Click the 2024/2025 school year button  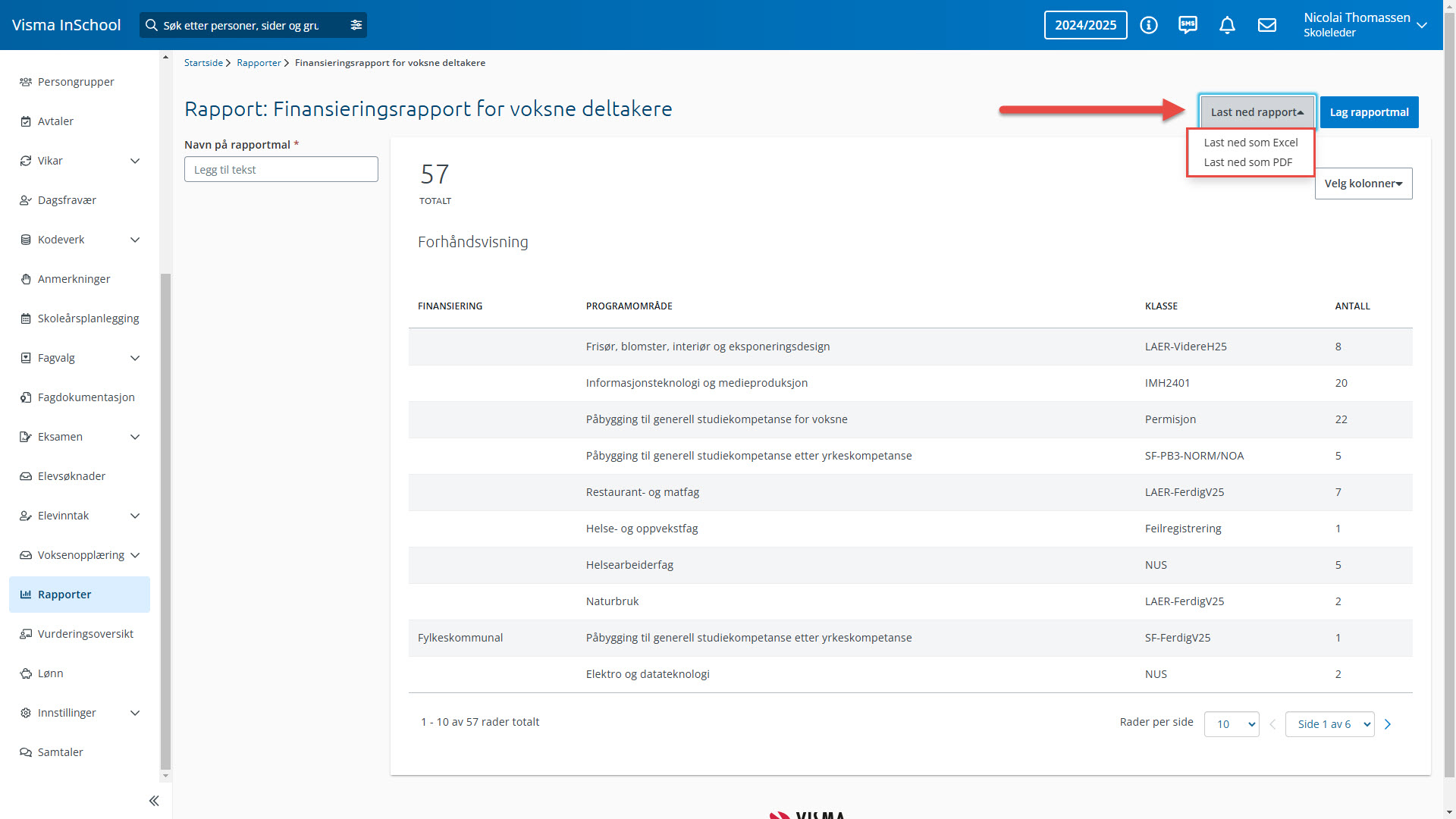click(x=1085, y=25)
